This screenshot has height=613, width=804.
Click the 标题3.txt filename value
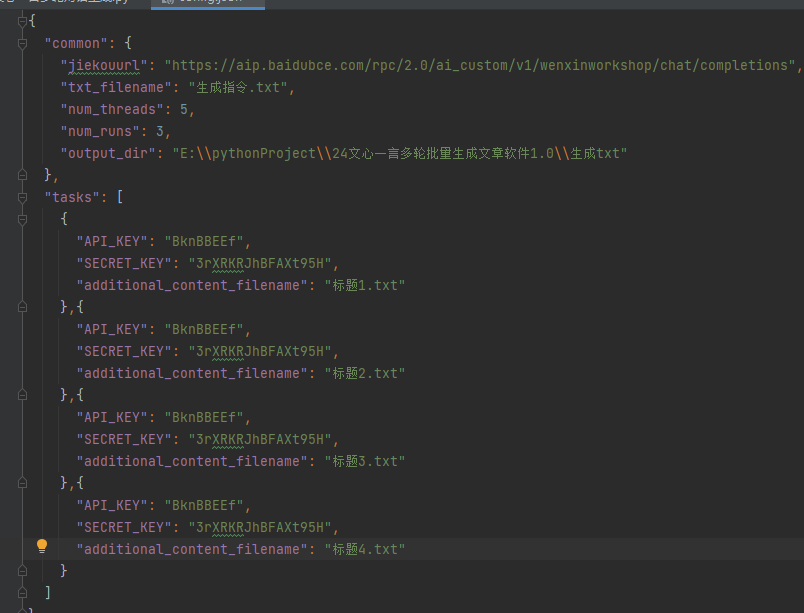(364, 461)
